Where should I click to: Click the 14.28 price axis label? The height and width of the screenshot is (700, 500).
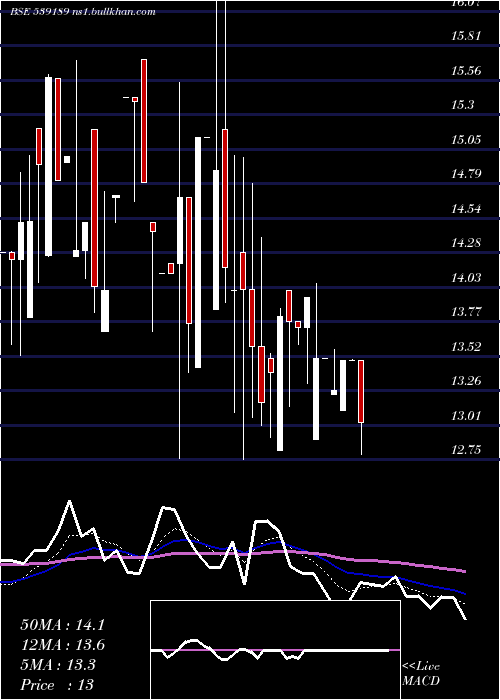point(466,243)
